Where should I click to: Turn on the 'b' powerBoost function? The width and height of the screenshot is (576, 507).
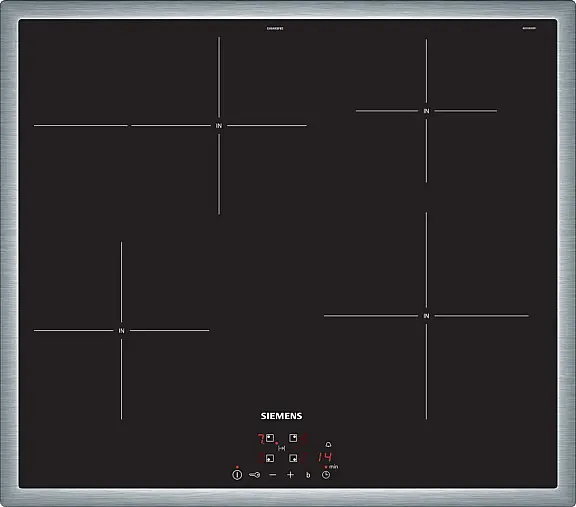308,475
